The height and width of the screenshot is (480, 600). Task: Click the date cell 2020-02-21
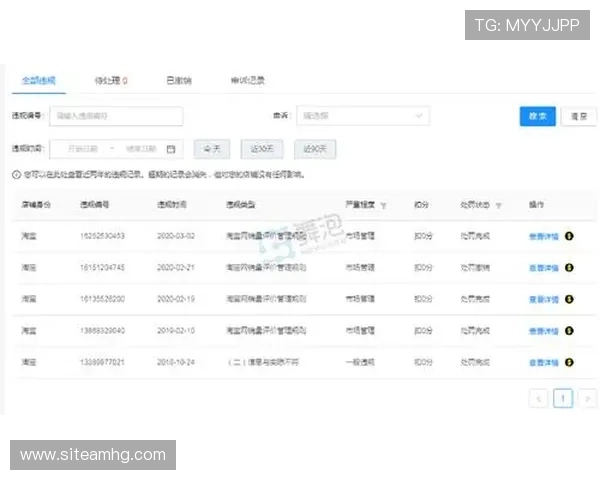176,267
